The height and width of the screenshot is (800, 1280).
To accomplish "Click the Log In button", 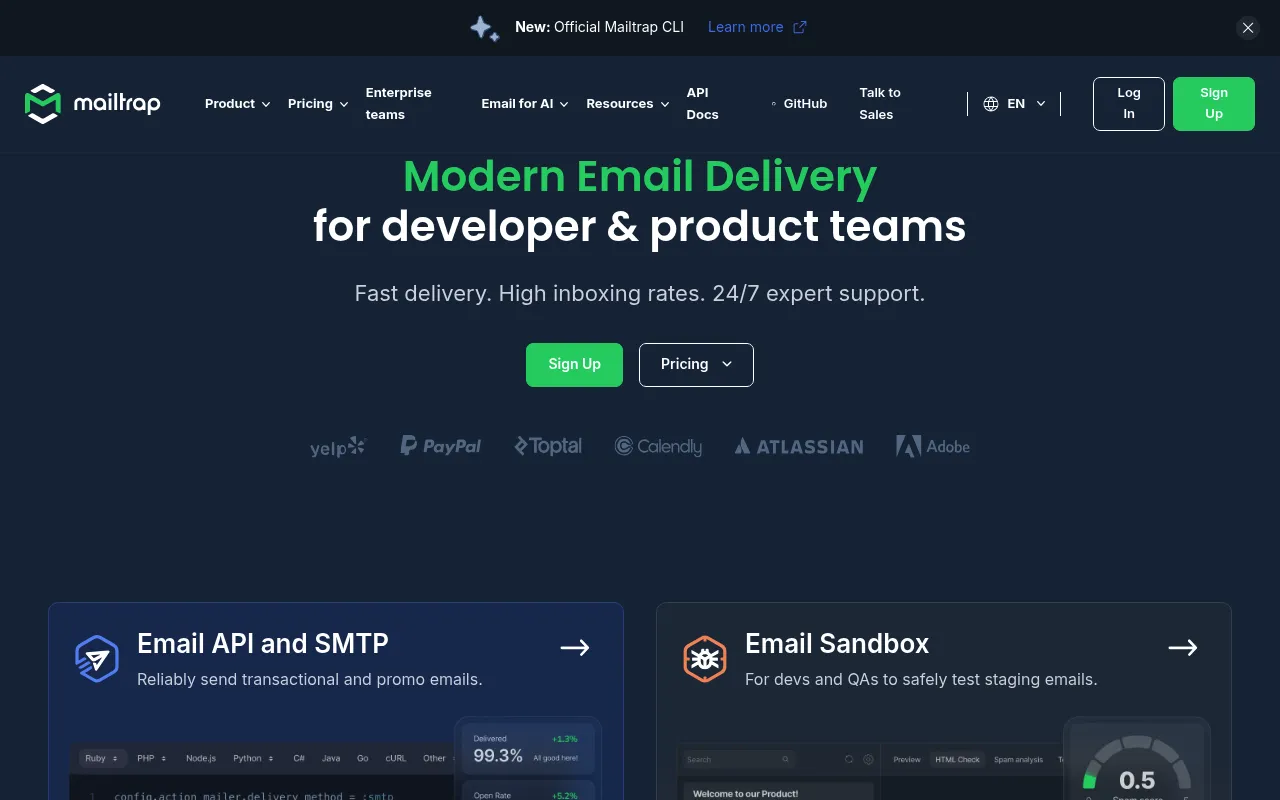I will point(1129,104).
